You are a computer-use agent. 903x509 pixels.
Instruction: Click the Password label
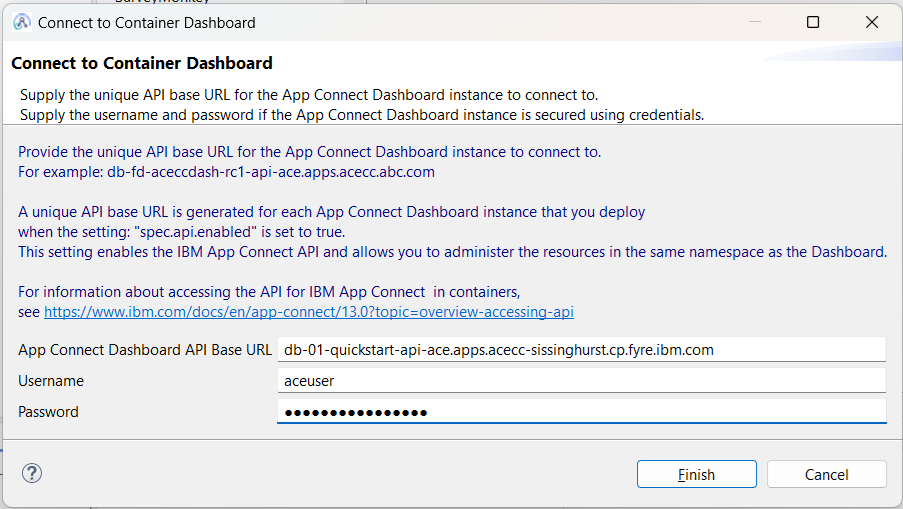click(48, 412)
